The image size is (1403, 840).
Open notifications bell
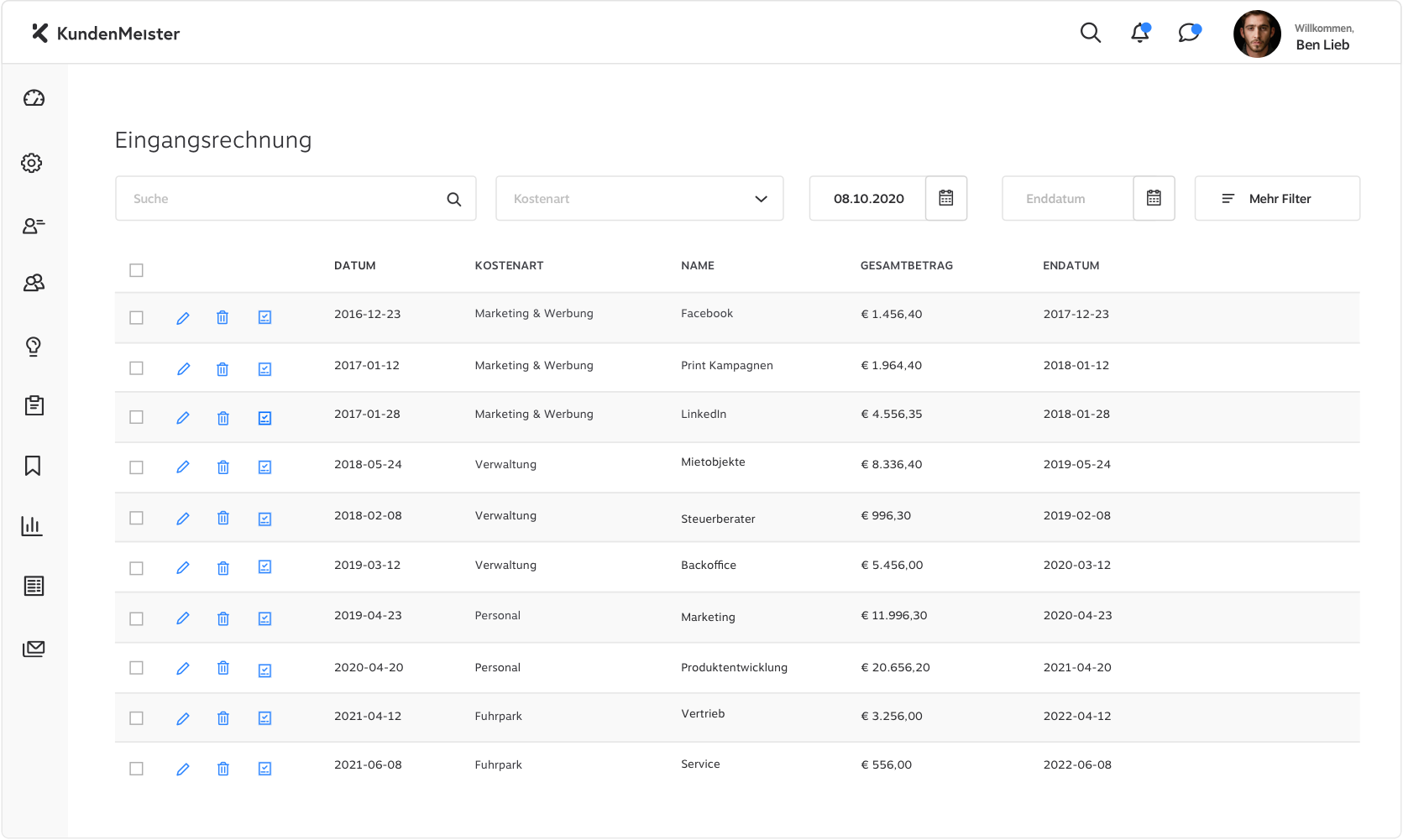click(1140, 33)
